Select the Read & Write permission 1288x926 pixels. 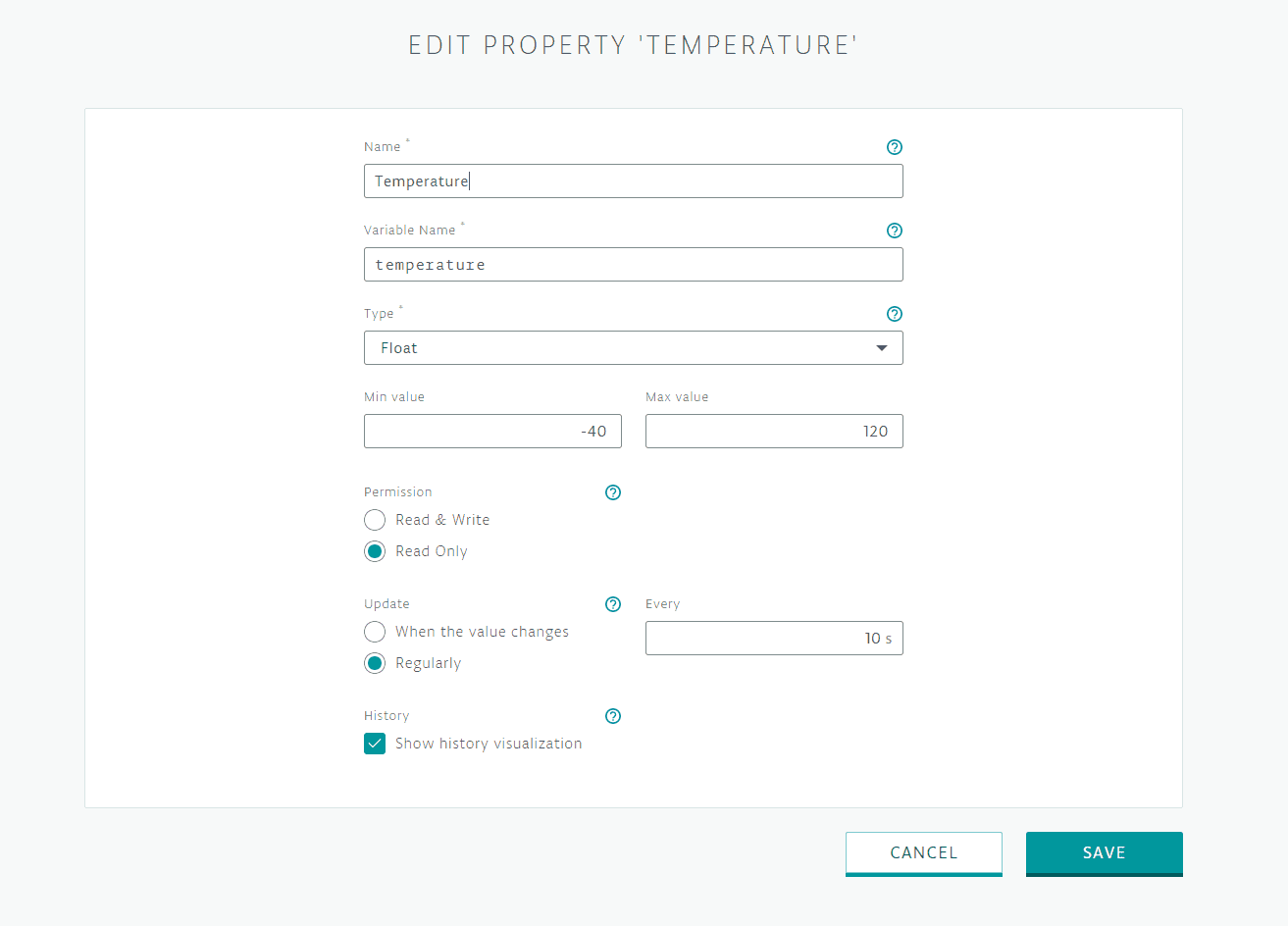click(375, 520)
